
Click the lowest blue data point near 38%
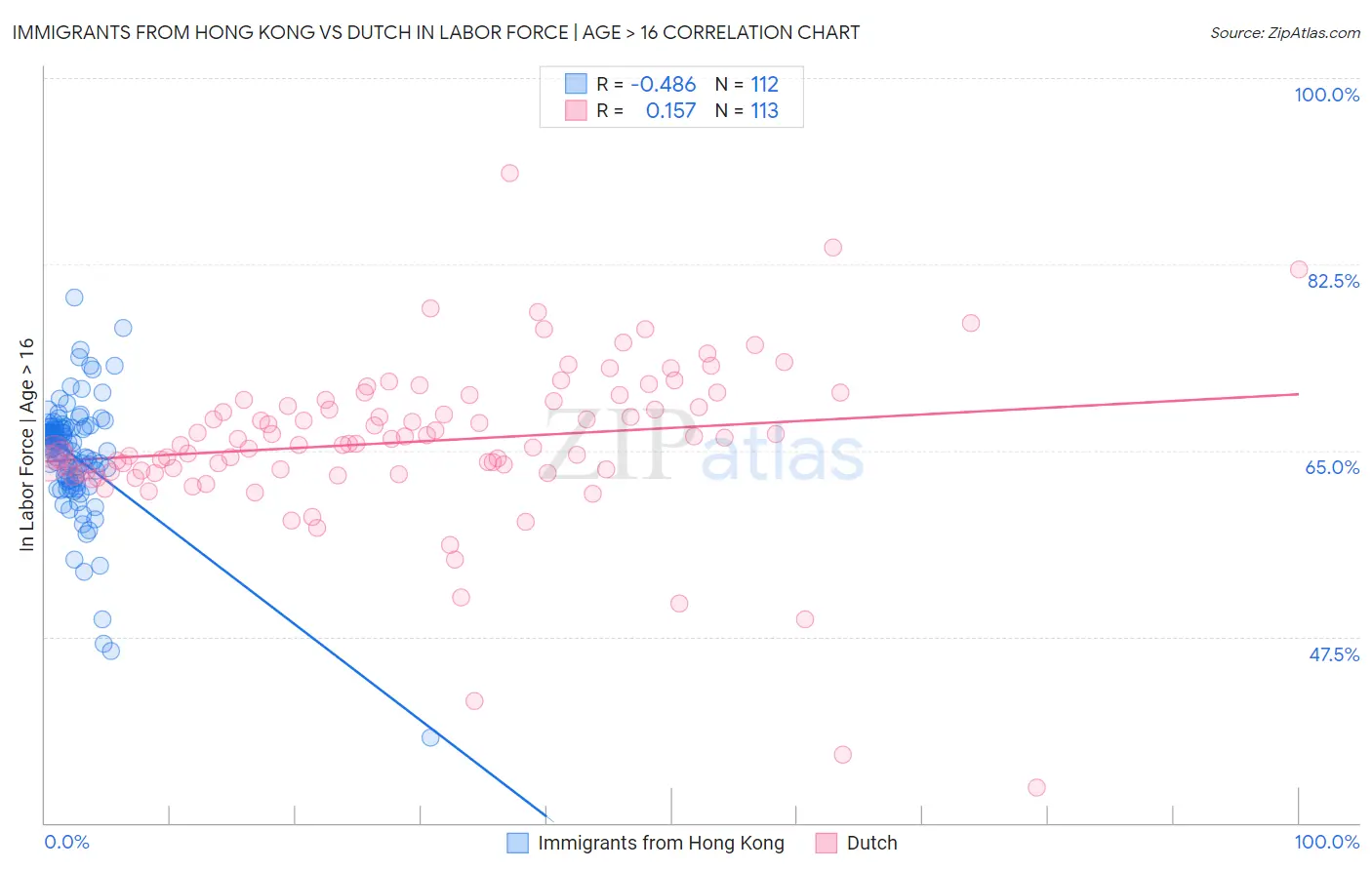430,737
